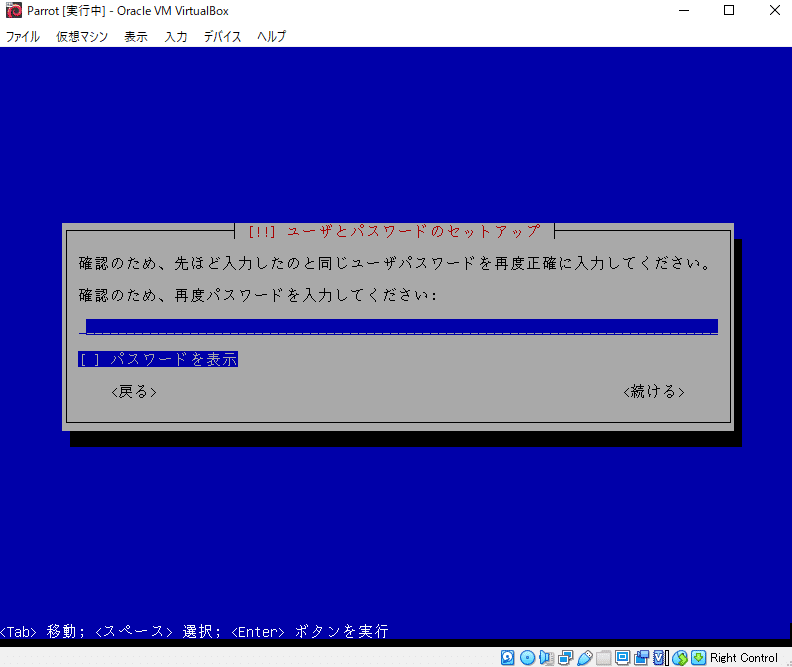The height and width of the screenshot is (667, 792).
Task: Click the <続ける> continue button
Action: coord(654,391)
